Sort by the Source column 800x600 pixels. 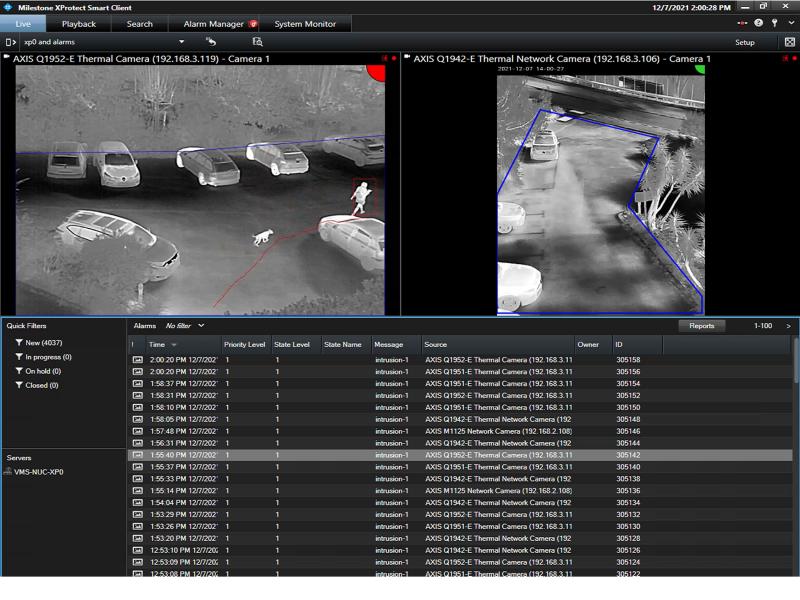tap(497, 345)
